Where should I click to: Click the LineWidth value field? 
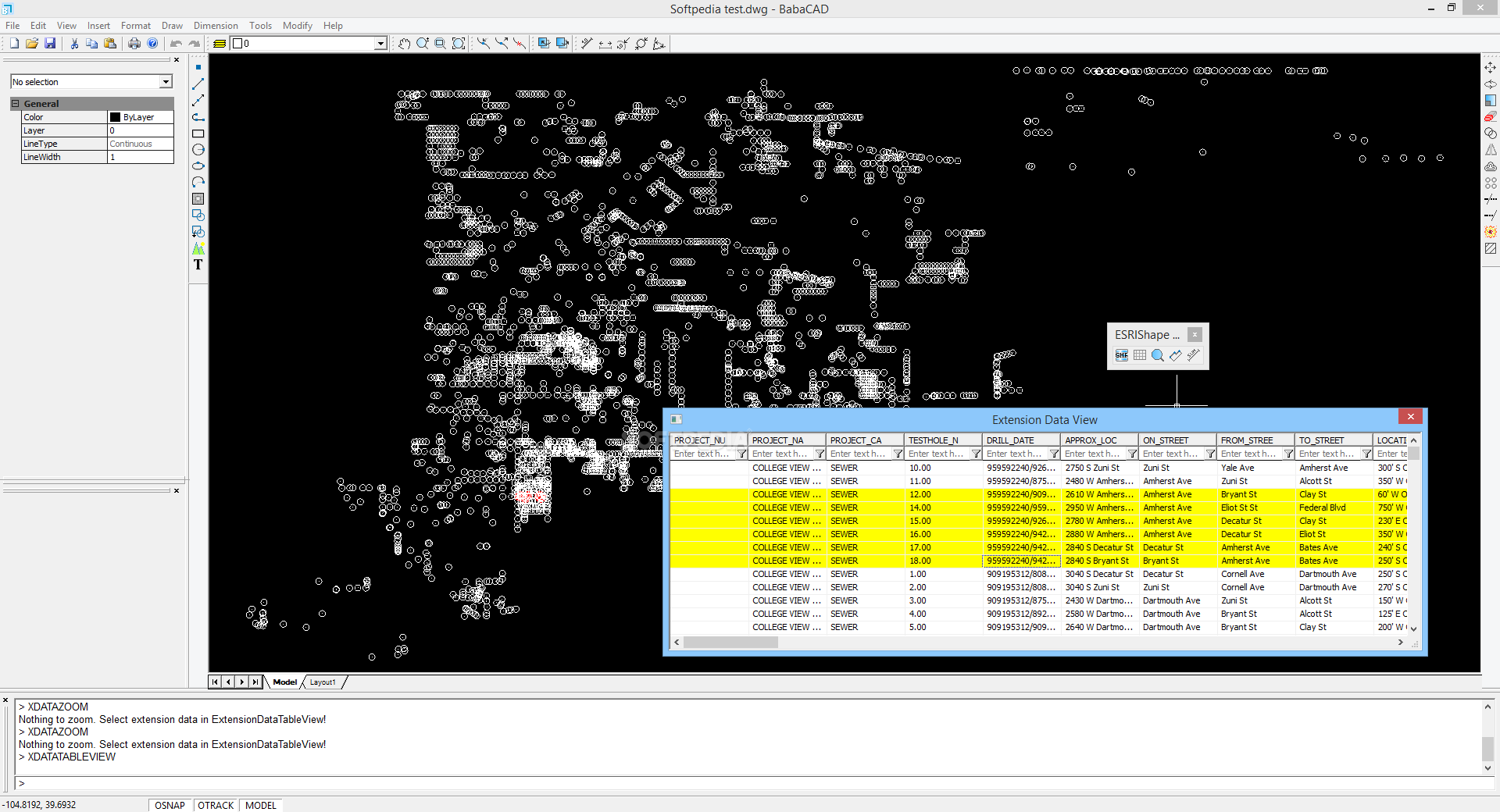click(x=141, y=157)
